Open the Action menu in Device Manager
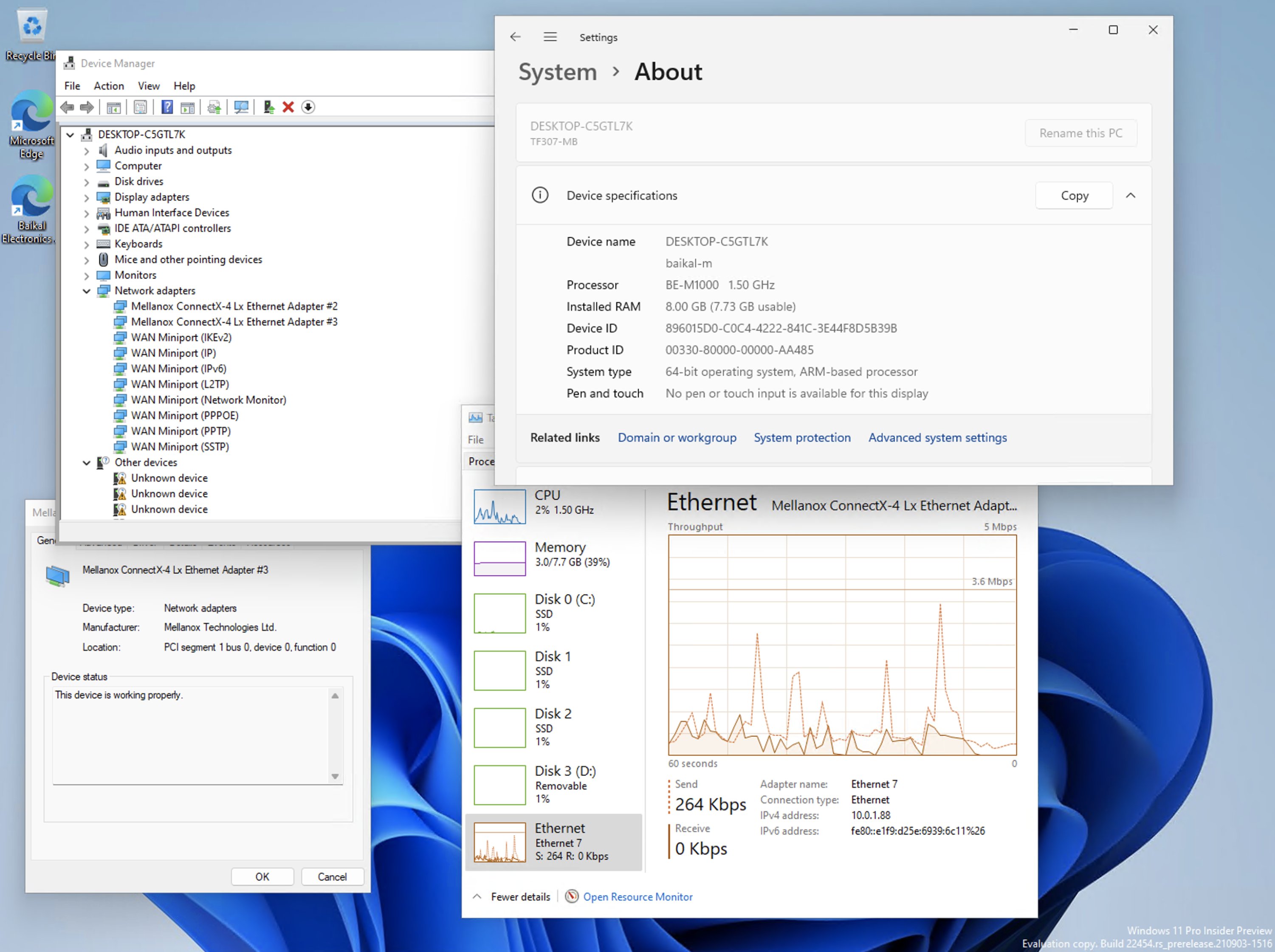The image size is (1275, 952). (x=108, y=86)
